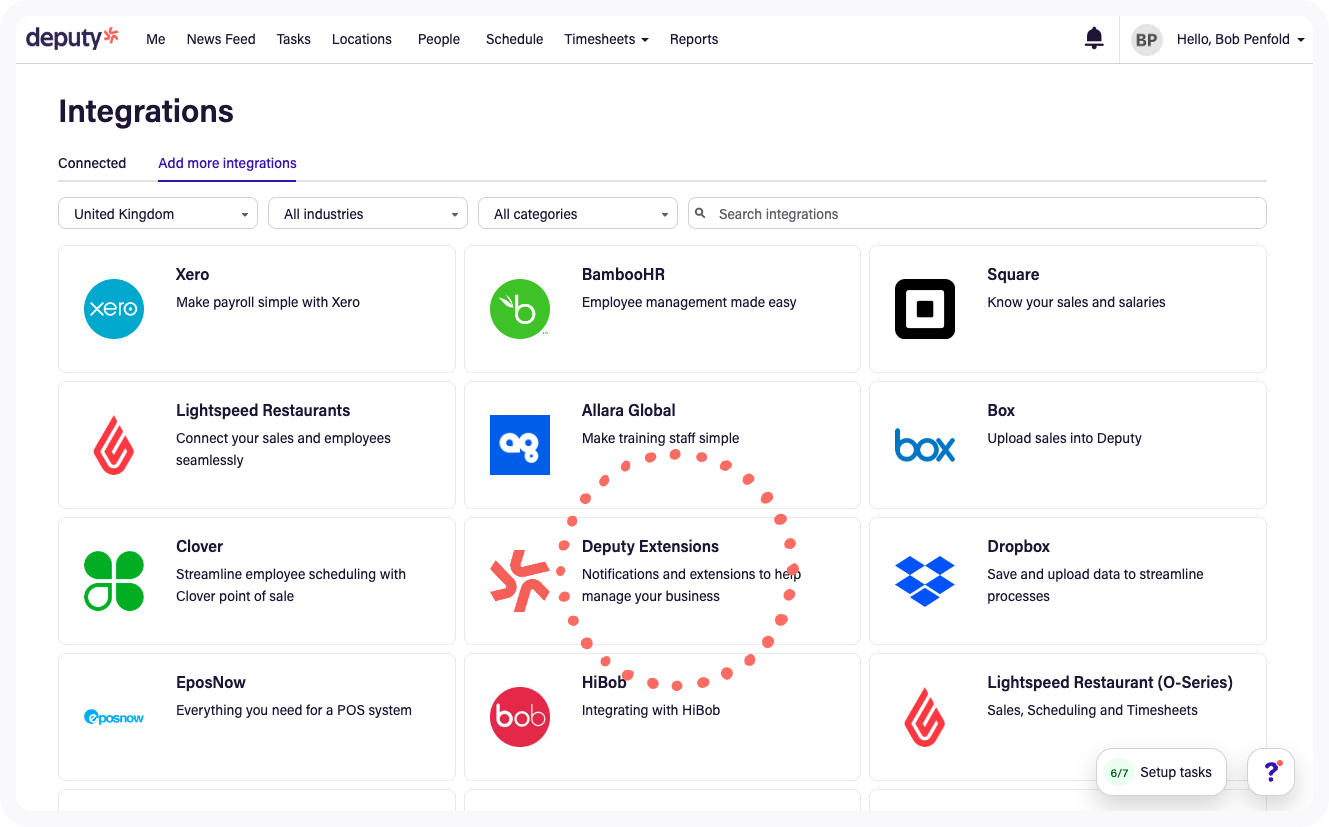Open the United Kingdom country dropdown

(158, 213)
